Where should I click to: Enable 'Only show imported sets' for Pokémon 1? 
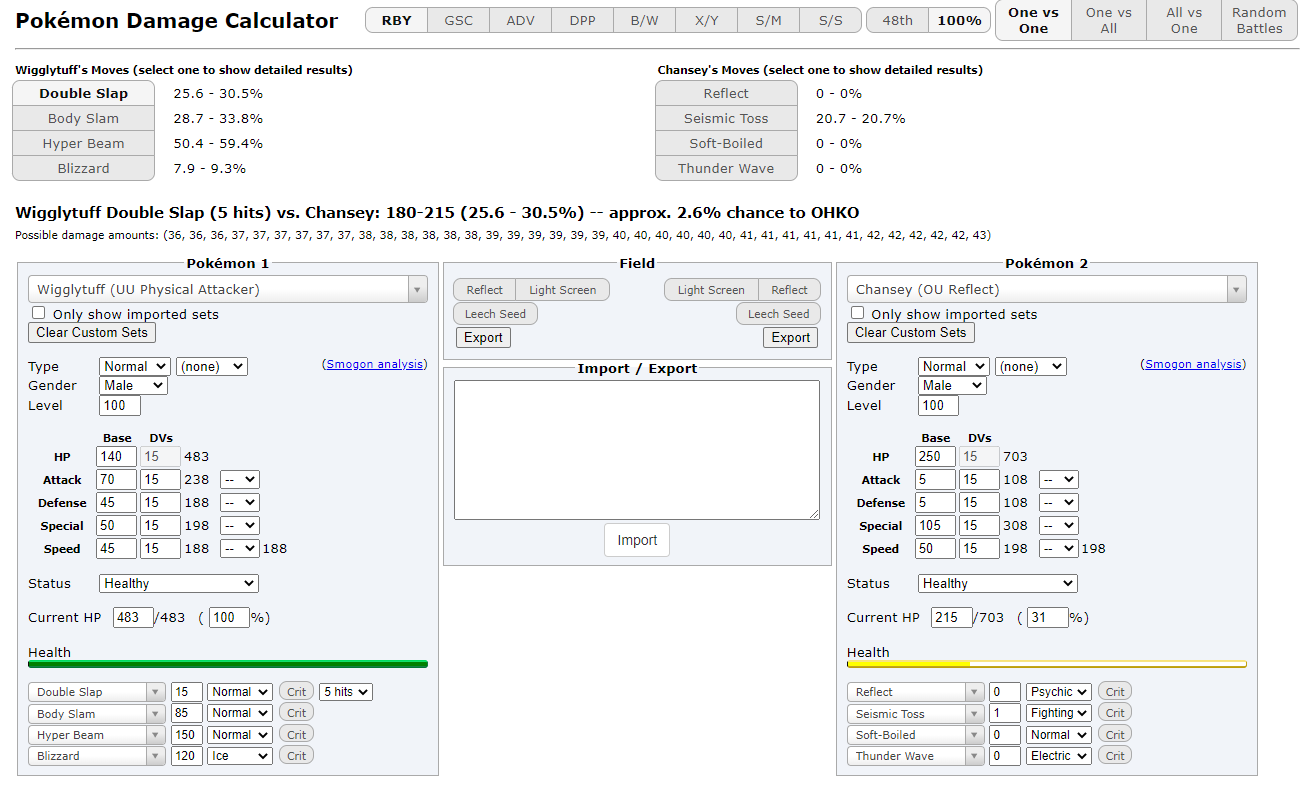pyautogui.click(x=39, y=313)
